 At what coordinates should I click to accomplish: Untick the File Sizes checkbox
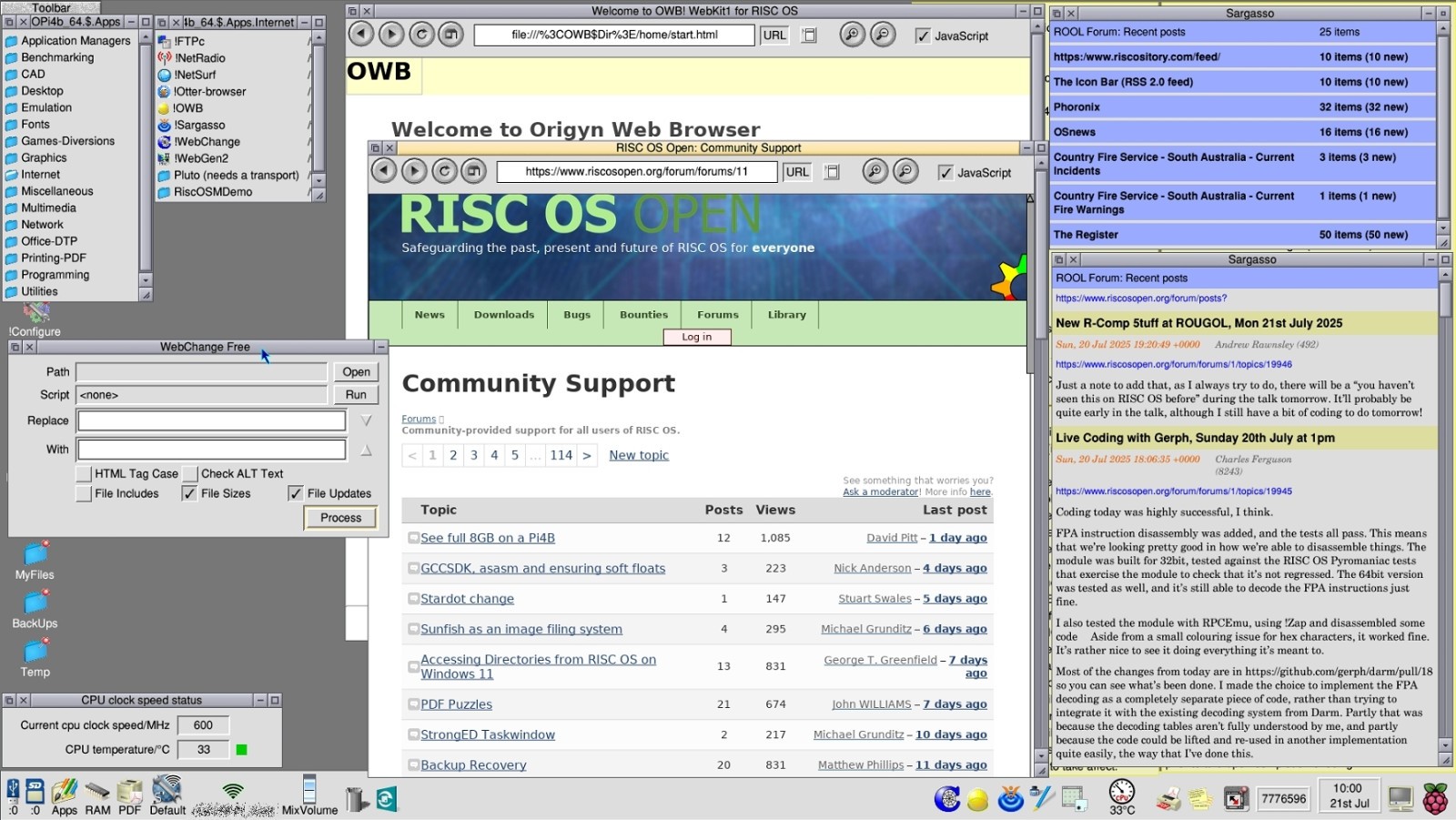coord(189,493)
